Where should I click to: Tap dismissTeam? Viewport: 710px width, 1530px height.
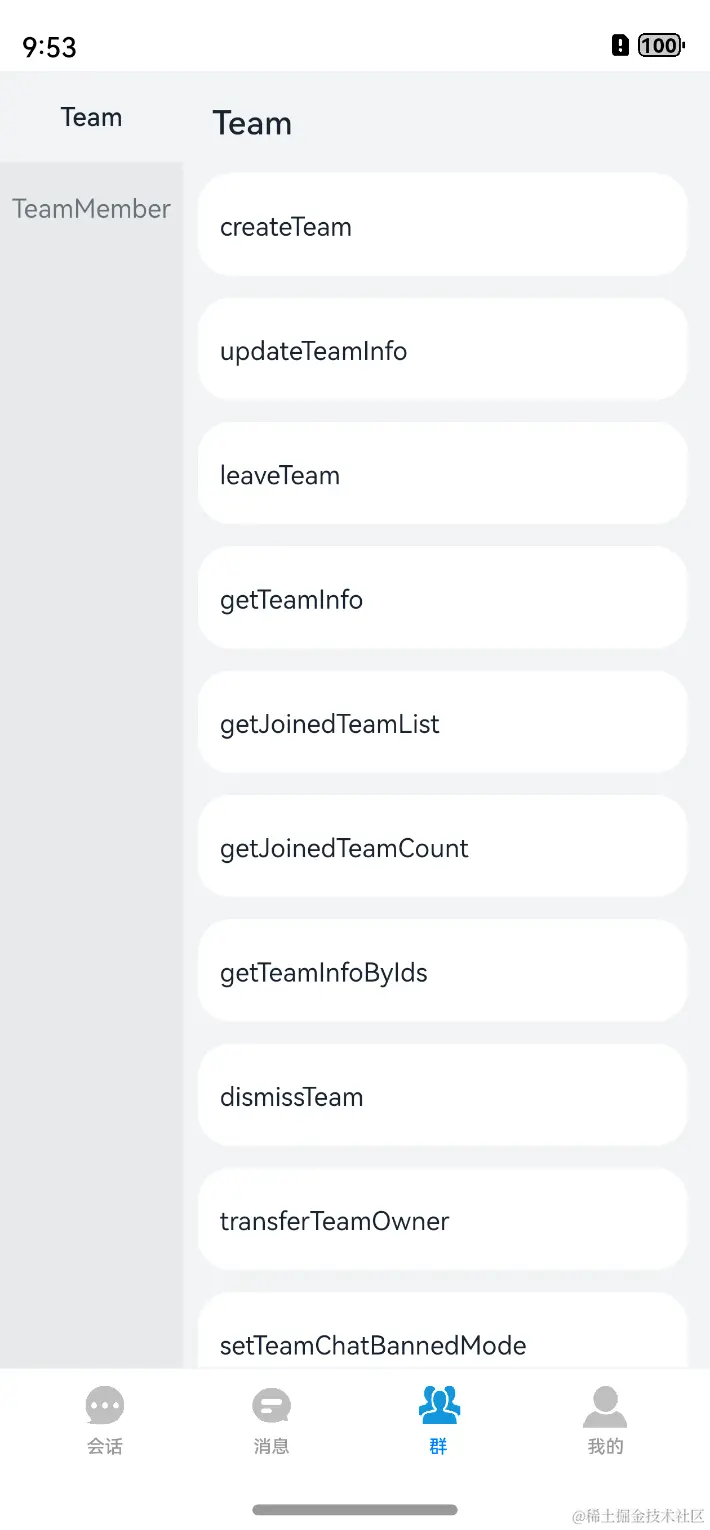443,1095
